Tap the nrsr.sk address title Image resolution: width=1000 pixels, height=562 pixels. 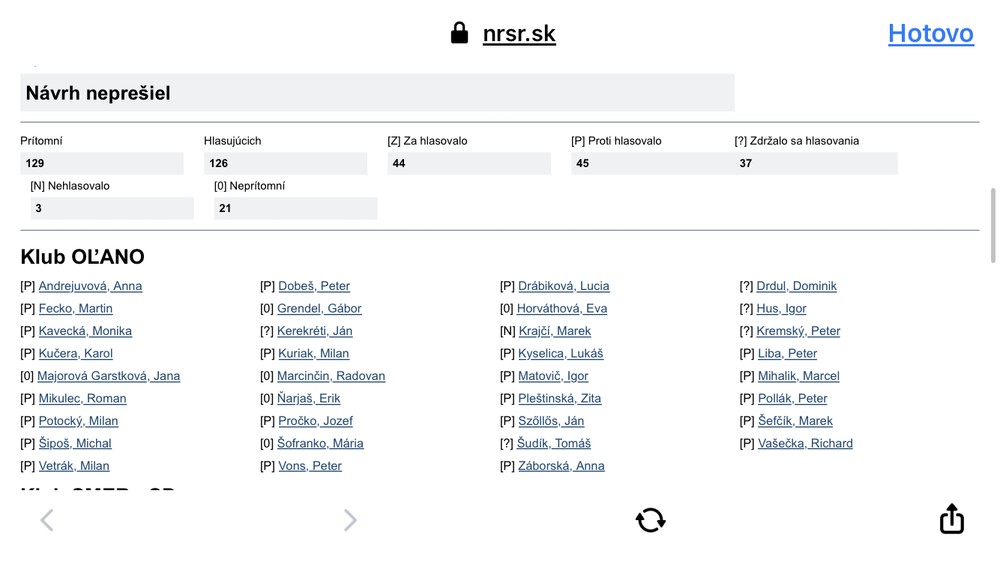coord(519,34)
